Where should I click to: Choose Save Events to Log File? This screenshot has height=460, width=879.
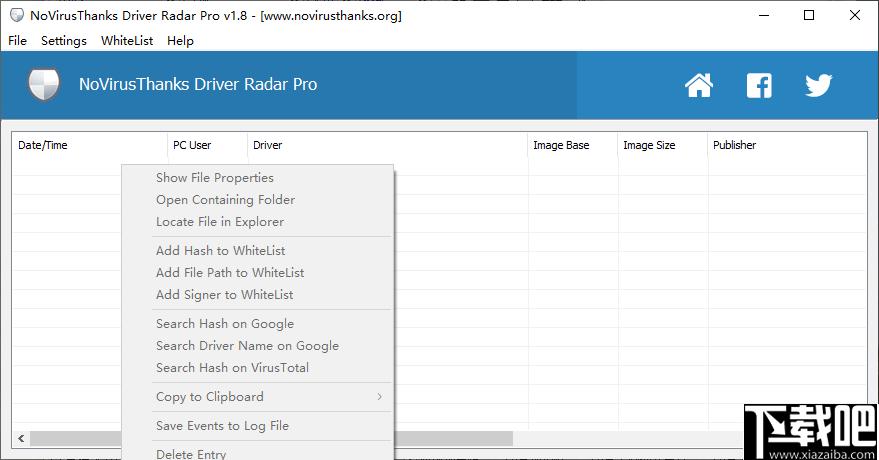(258, 426)
